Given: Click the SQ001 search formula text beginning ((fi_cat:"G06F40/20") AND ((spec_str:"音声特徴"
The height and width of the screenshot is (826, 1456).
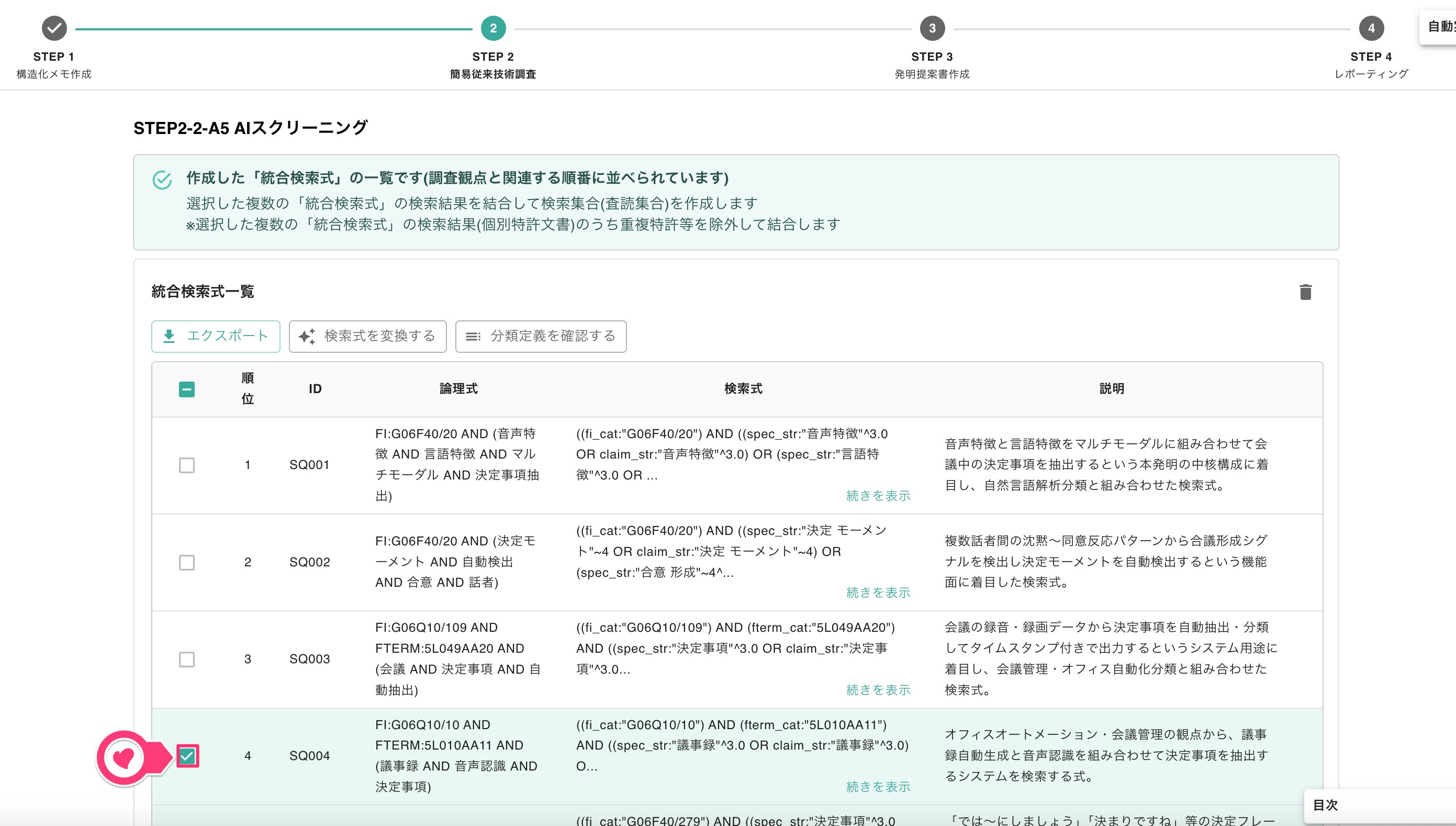Looking at the screenshot, I should (x=732, y=454).
